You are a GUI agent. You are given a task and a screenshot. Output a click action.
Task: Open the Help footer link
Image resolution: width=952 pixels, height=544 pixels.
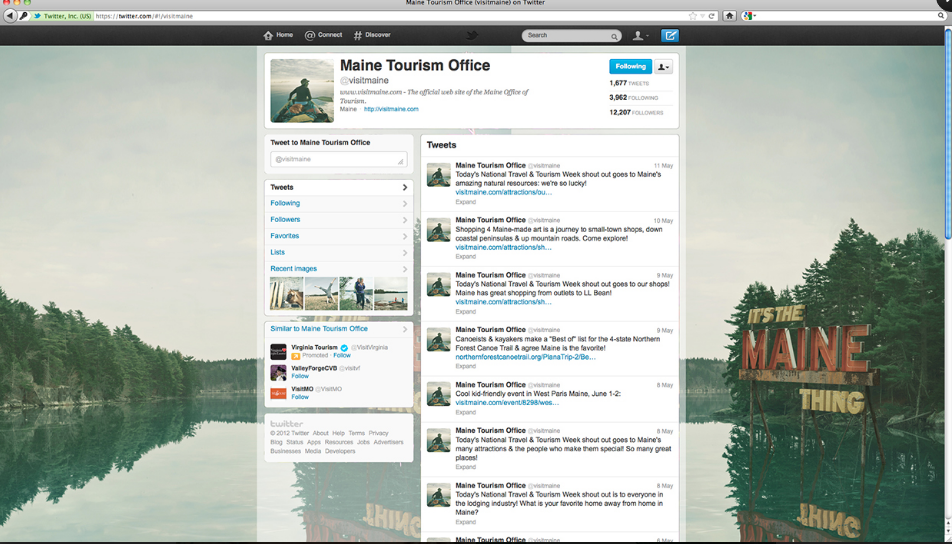click(338, 434)
